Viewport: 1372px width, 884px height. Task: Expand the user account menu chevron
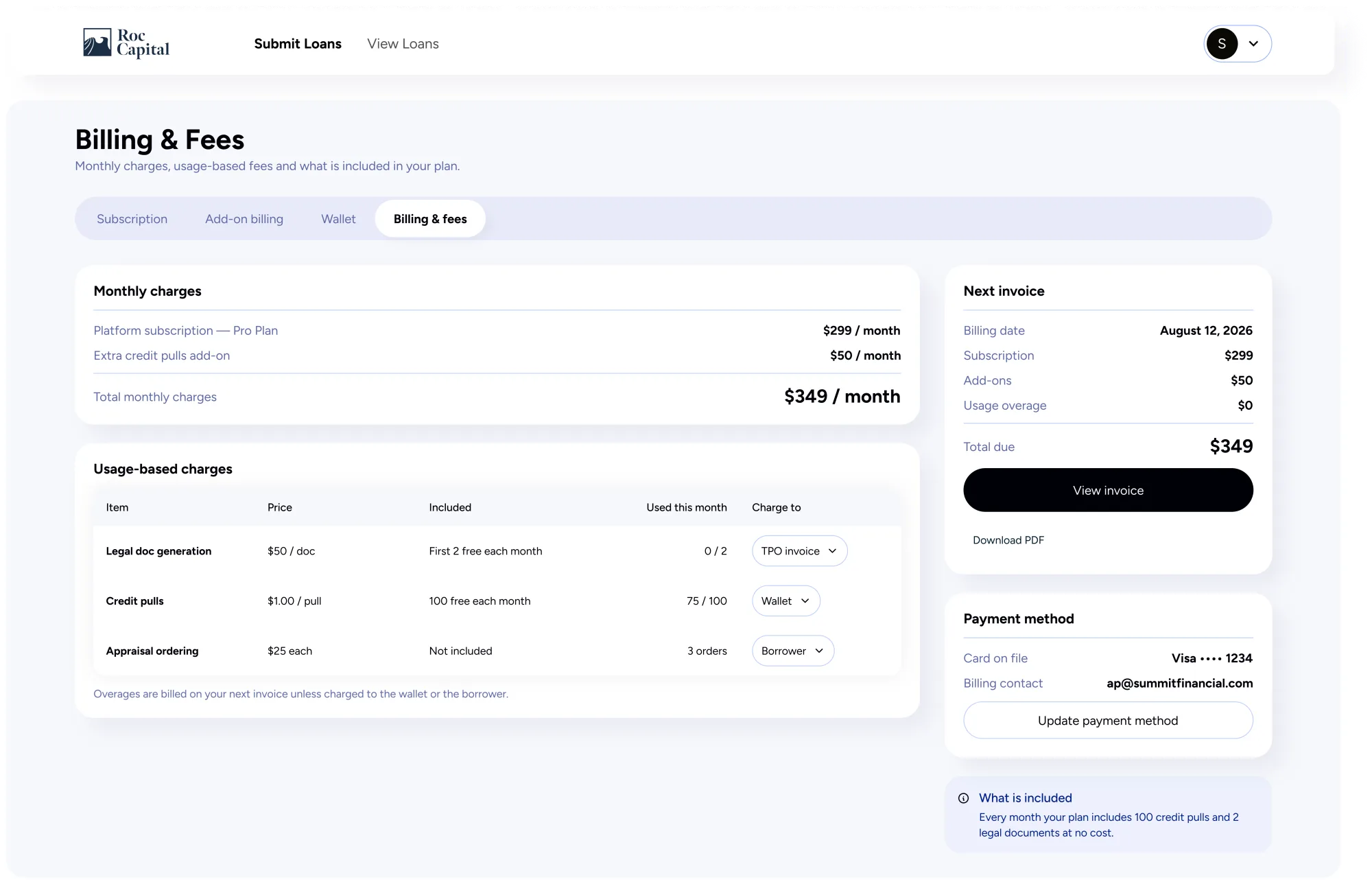(1253, 44)
